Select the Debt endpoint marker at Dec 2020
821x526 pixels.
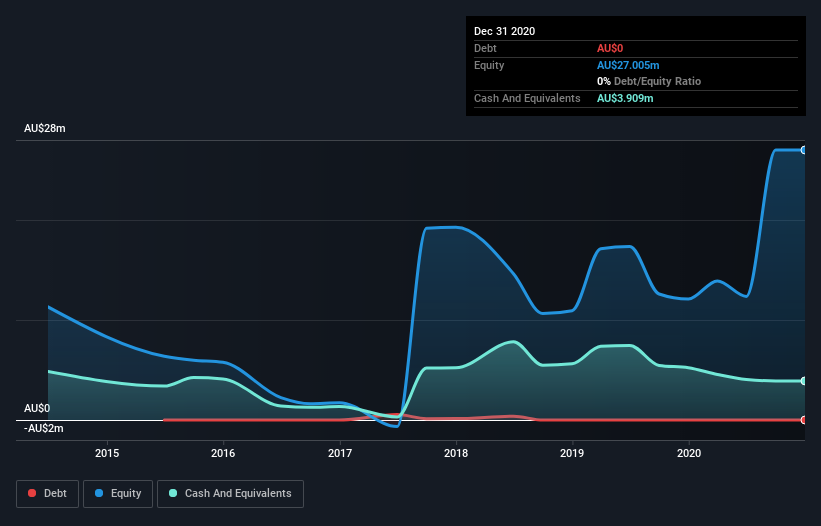click(x=804, y=420)
